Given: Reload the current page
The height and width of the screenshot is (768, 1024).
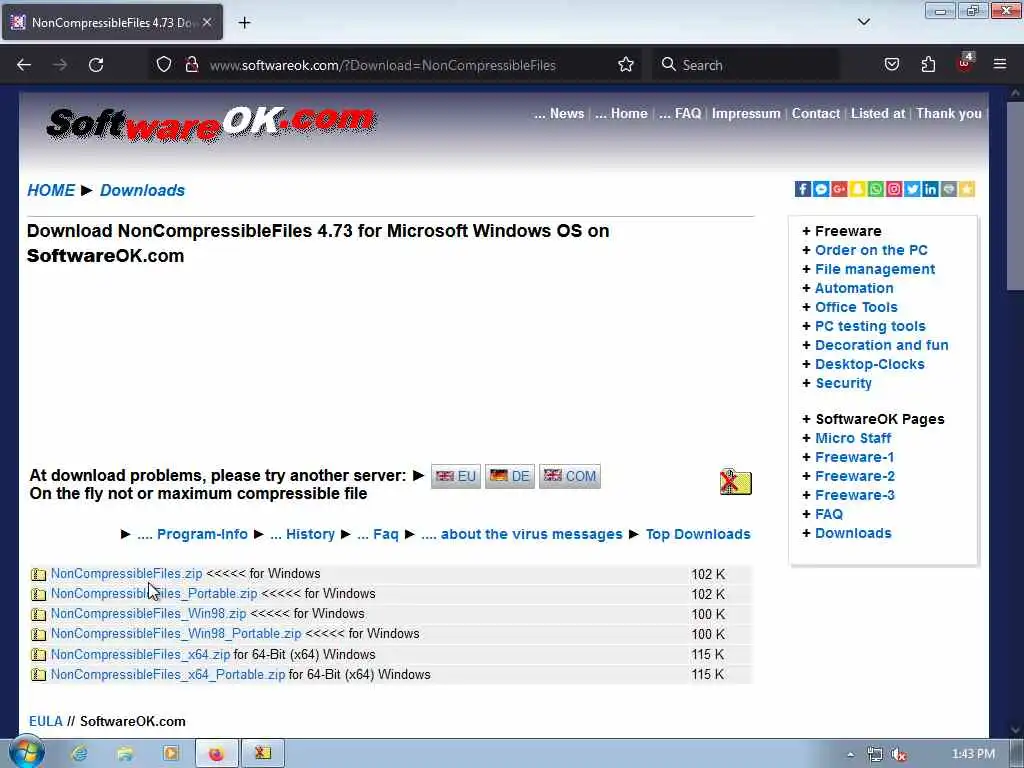Looking at the screenshot, I should click(96, 65).
